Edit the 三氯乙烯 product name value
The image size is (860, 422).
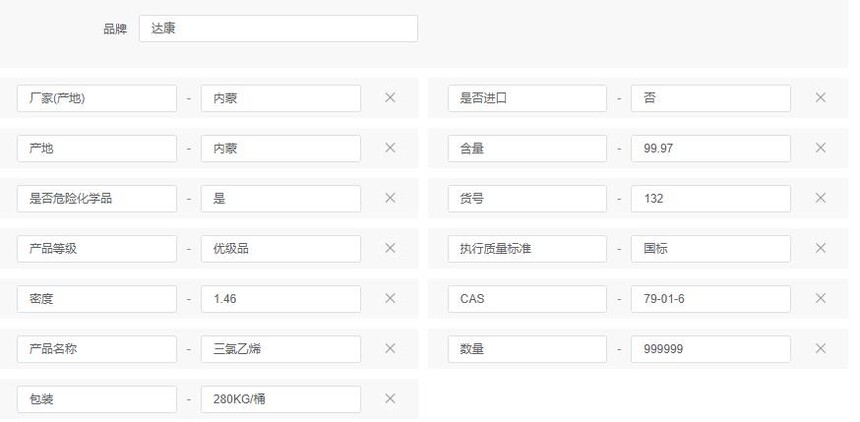[x=281, y=349]
